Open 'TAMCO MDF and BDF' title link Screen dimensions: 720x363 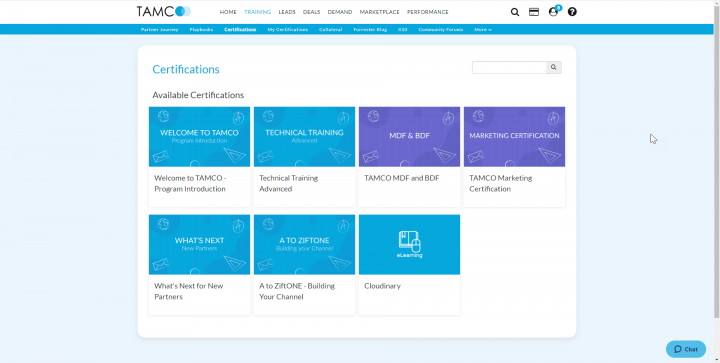click(x=401, y=178)
